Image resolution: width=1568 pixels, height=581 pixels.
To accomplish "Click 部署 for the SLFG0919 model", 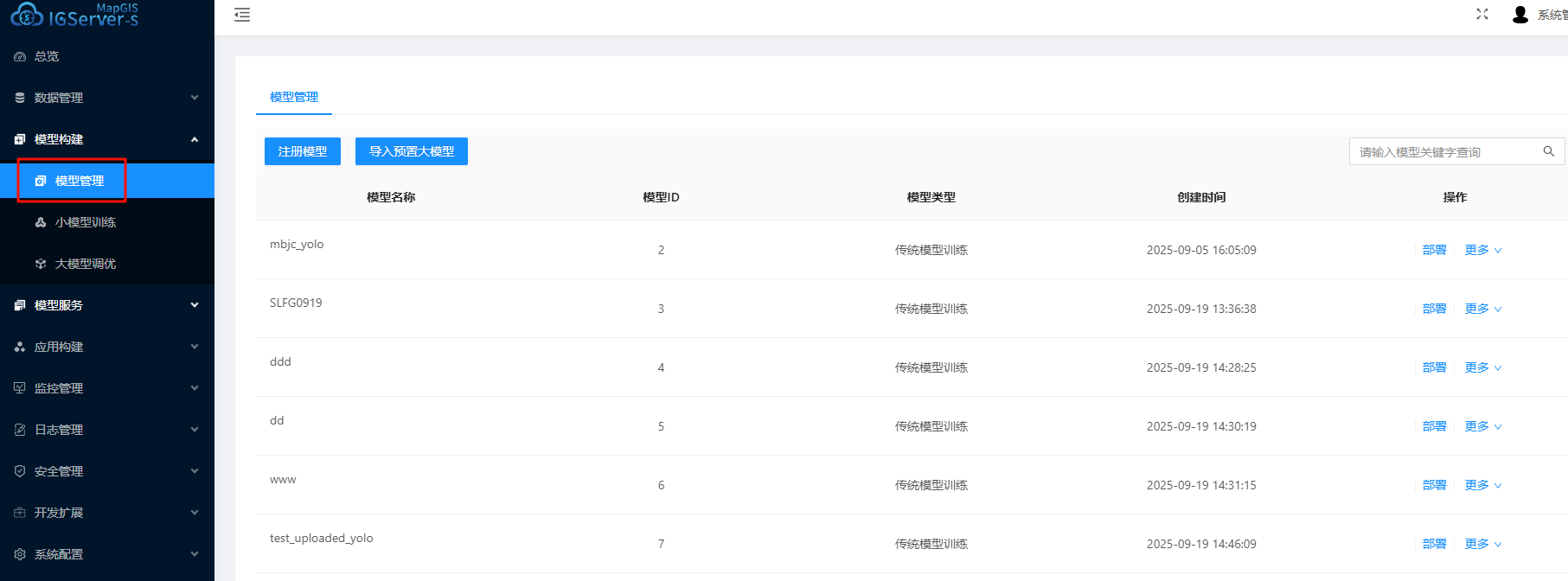I will coord(1434,309).
